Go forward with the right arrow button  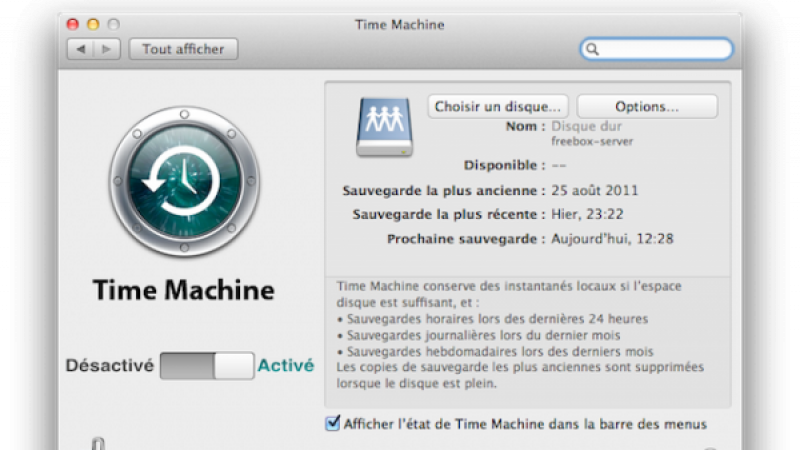pos(107,49)
